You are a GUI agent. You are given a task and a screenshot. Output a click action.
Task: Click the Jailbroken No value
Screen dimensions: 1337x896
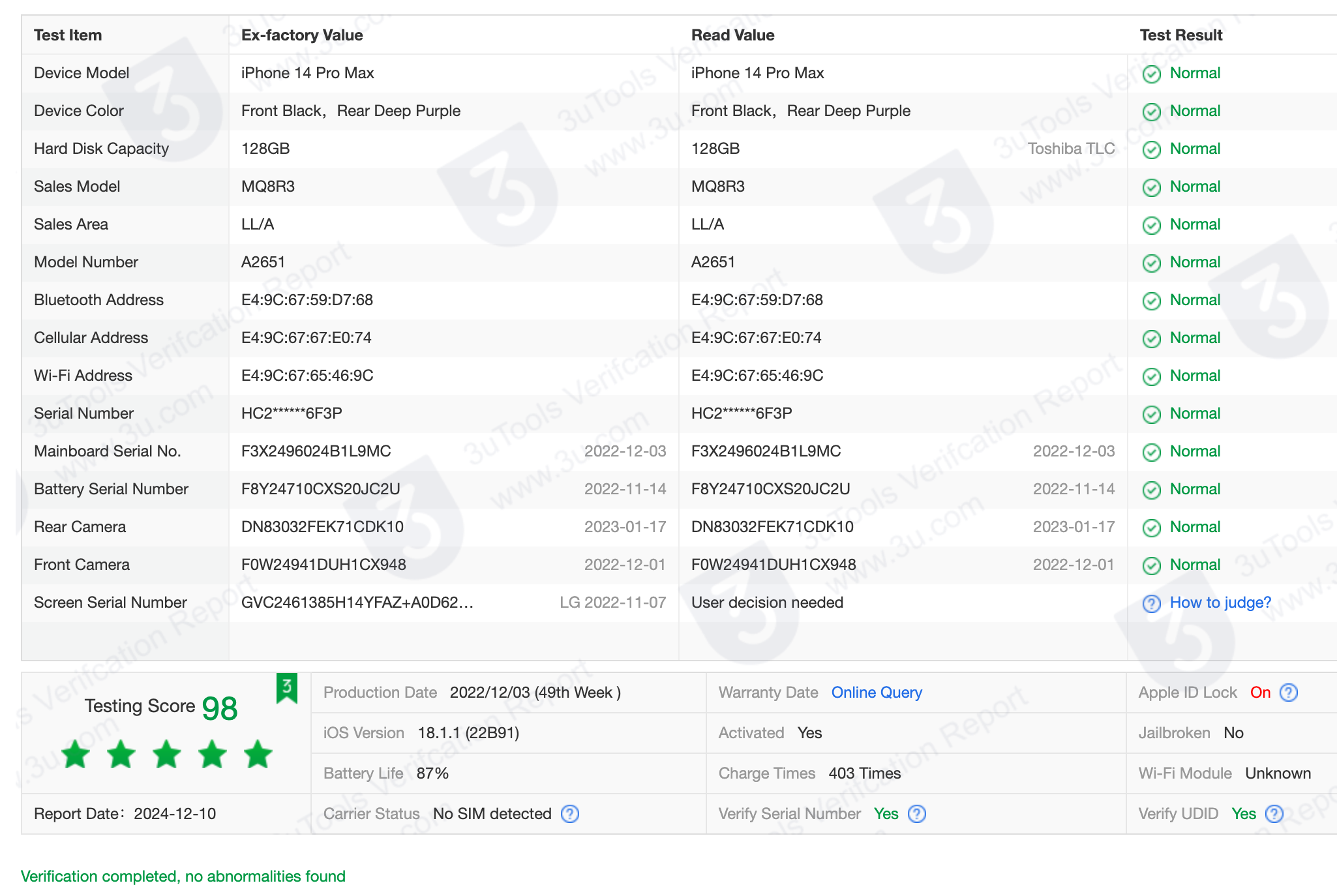[1233, 733]
